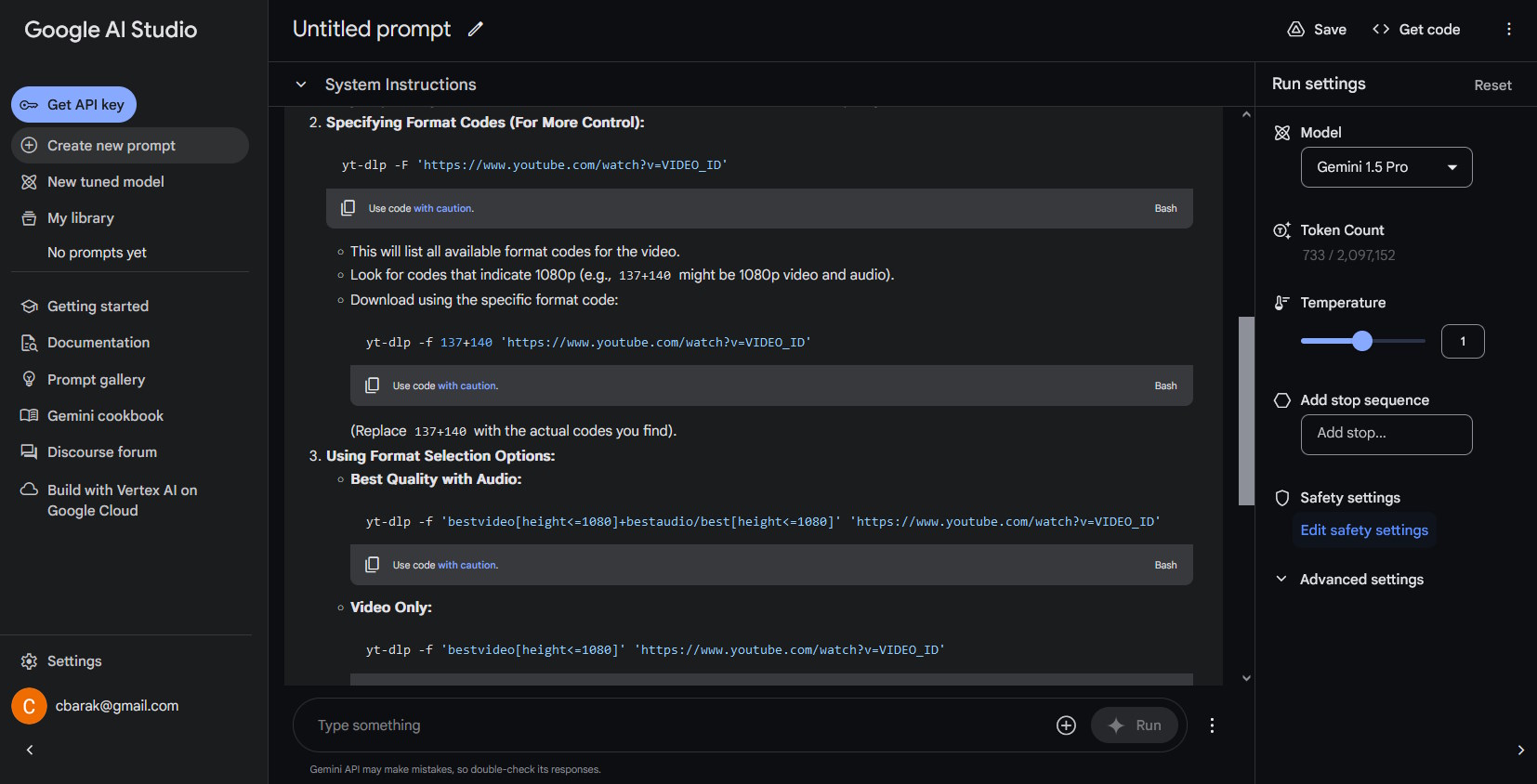1537x784 pixels.
Task: Click the Documentation icon in the sidebar
Action: click(x=29, y=343)
